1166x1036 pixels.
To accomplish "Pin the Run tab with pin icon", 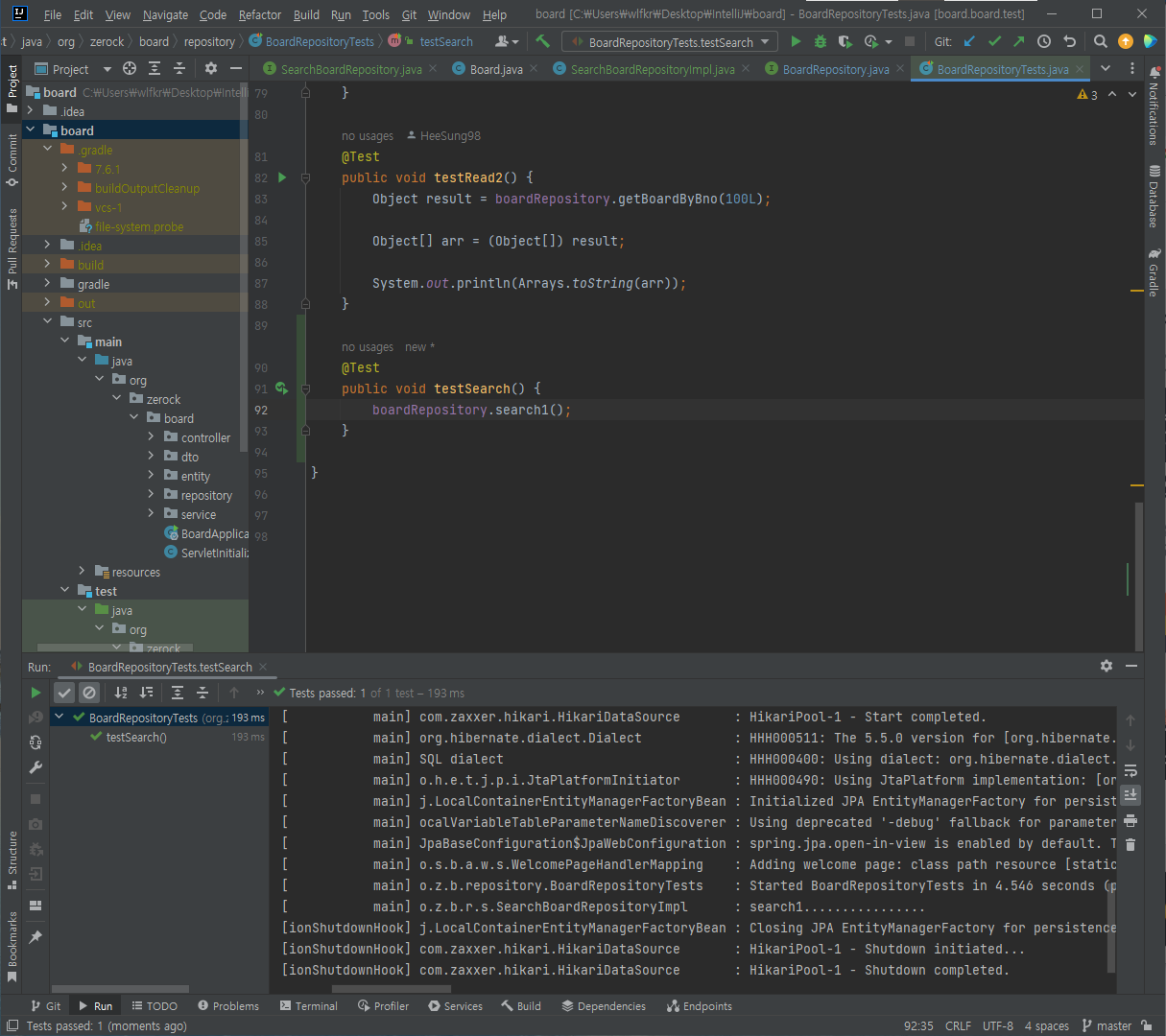I will pyautogui.click(x=36, y=937).
